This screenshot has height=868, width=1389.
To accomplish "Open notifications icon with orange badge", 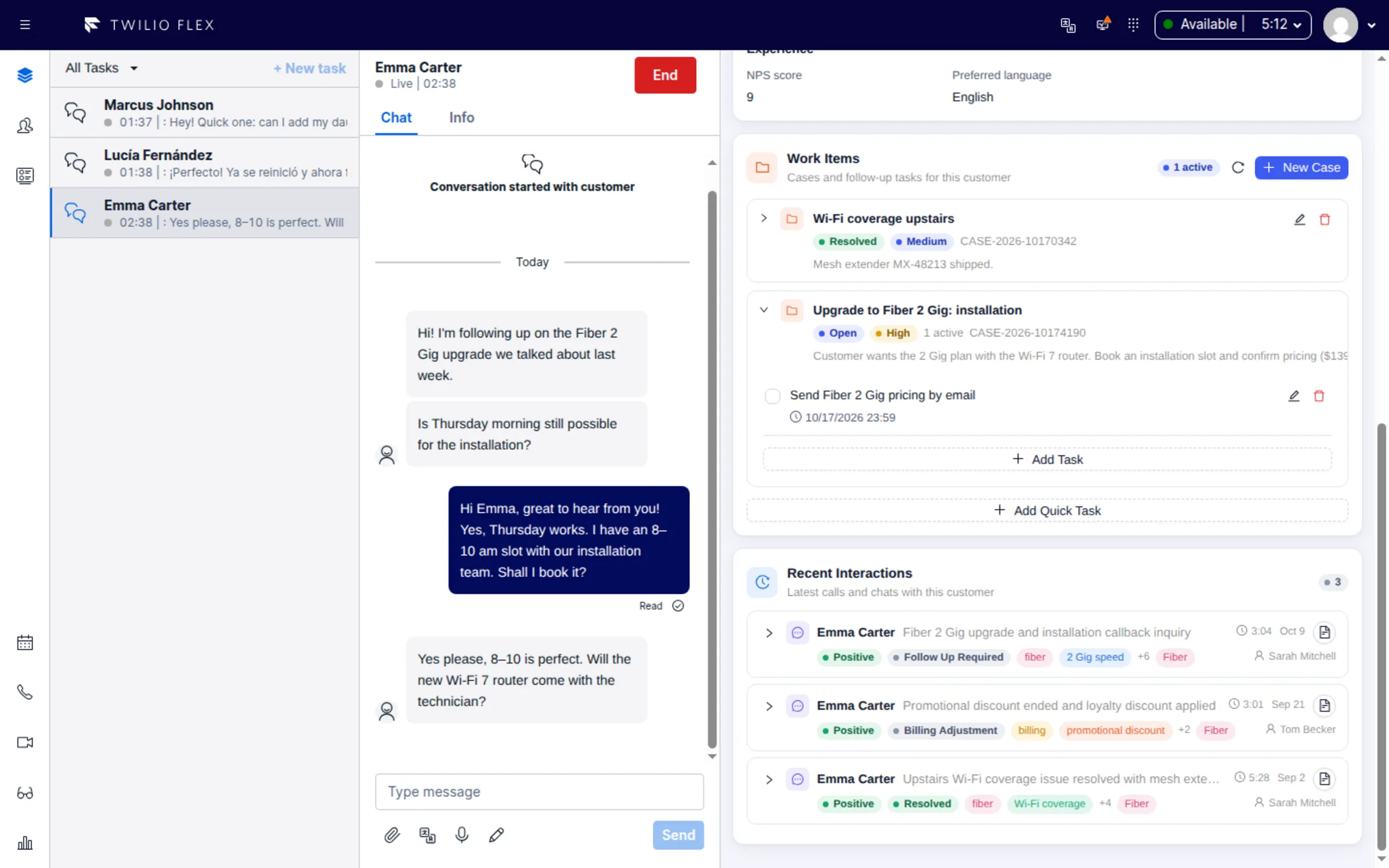I will click(1103, 24).
